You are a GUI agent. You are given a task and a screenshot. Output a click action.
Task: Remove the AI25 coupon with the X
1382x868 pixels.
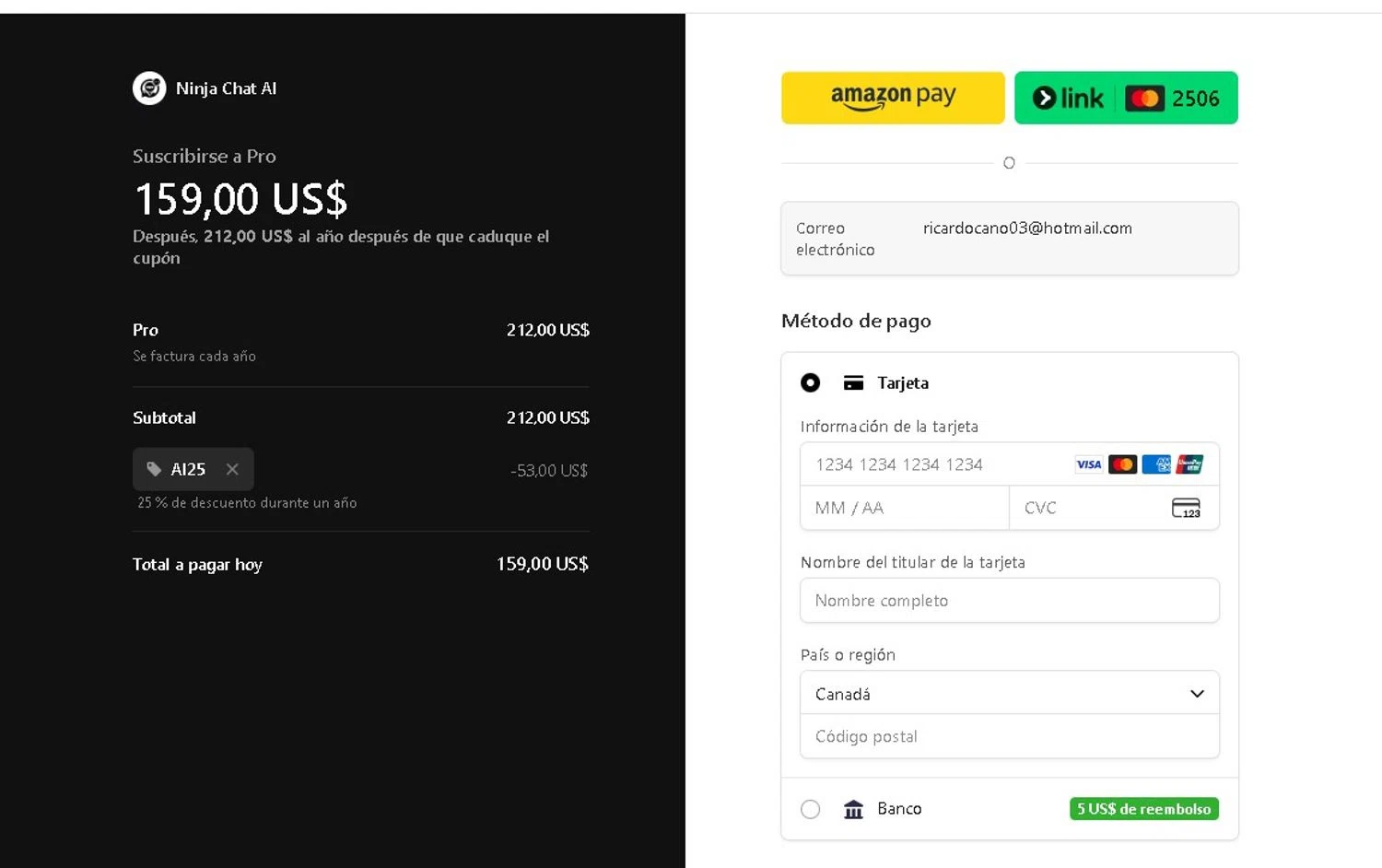pyautogui.click(x=232, y=469)
